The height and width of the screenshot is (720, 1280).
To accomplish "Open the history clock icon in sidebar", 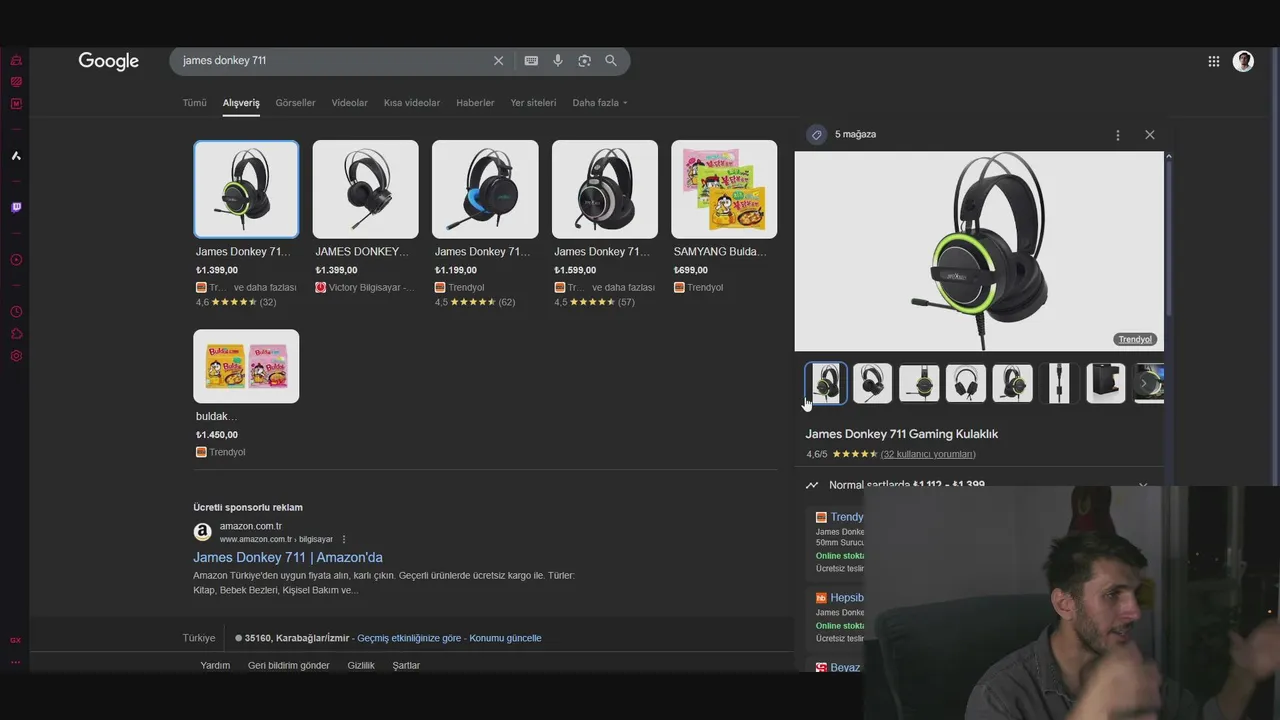I will coord(16,312).
